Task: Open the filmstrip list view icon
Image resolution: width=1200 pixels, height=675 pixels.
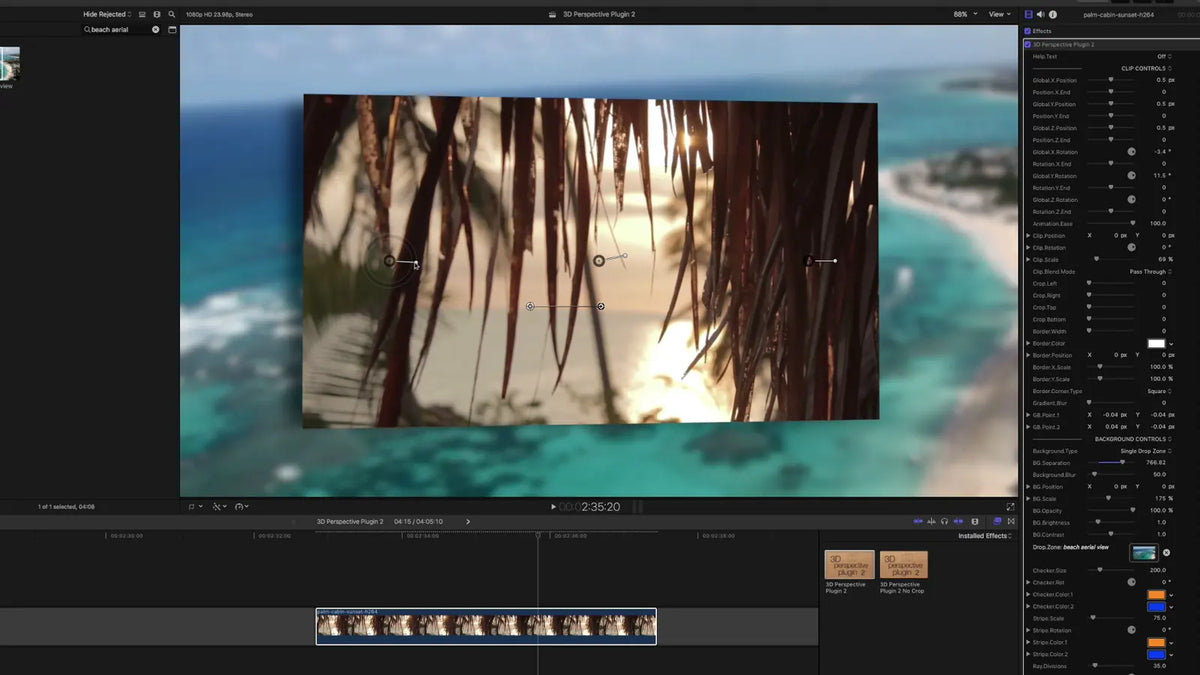Action: tap(142, 14)
